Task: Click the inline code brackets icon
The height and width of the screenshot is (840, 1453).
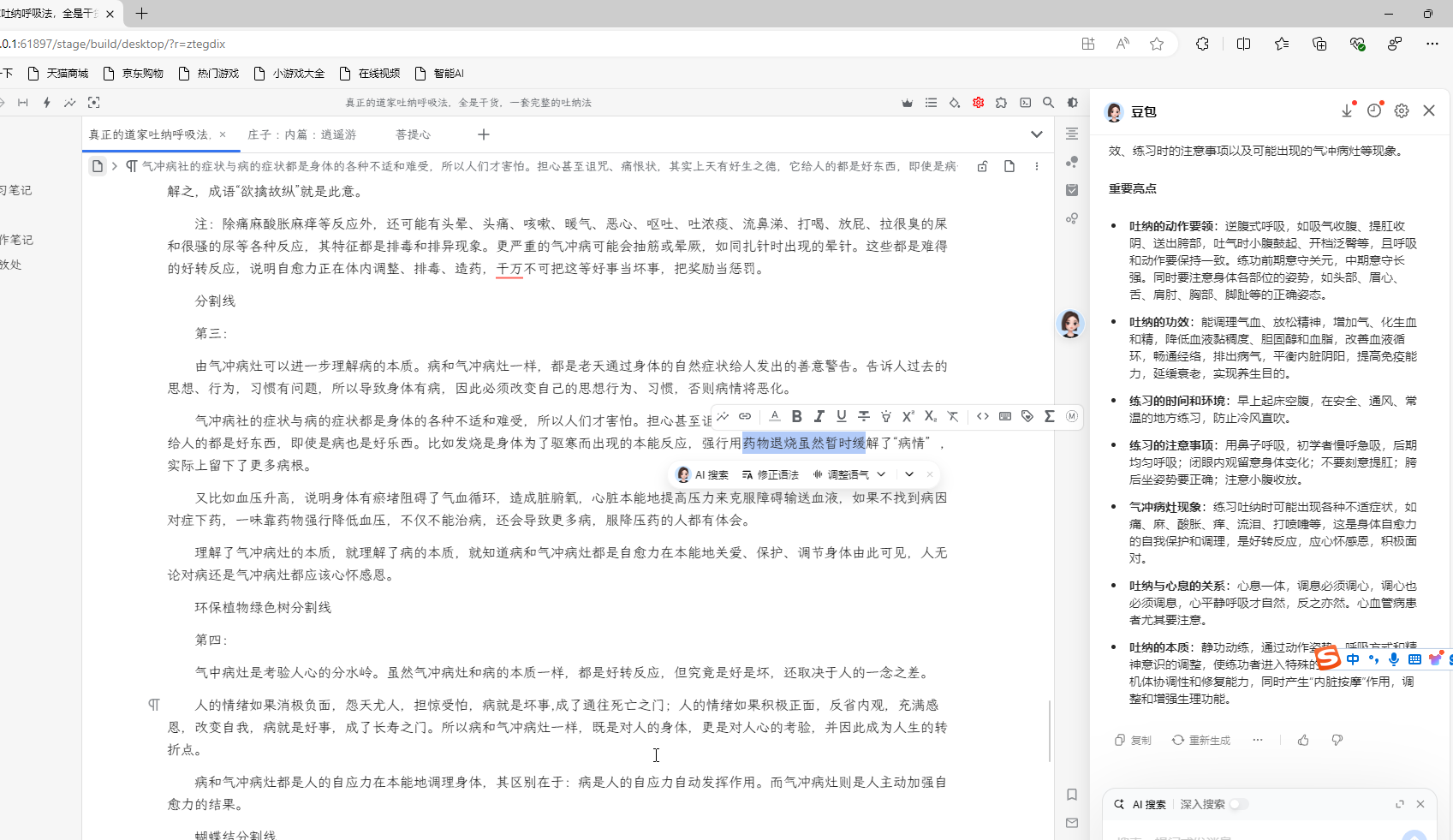Action: [983, 416]
